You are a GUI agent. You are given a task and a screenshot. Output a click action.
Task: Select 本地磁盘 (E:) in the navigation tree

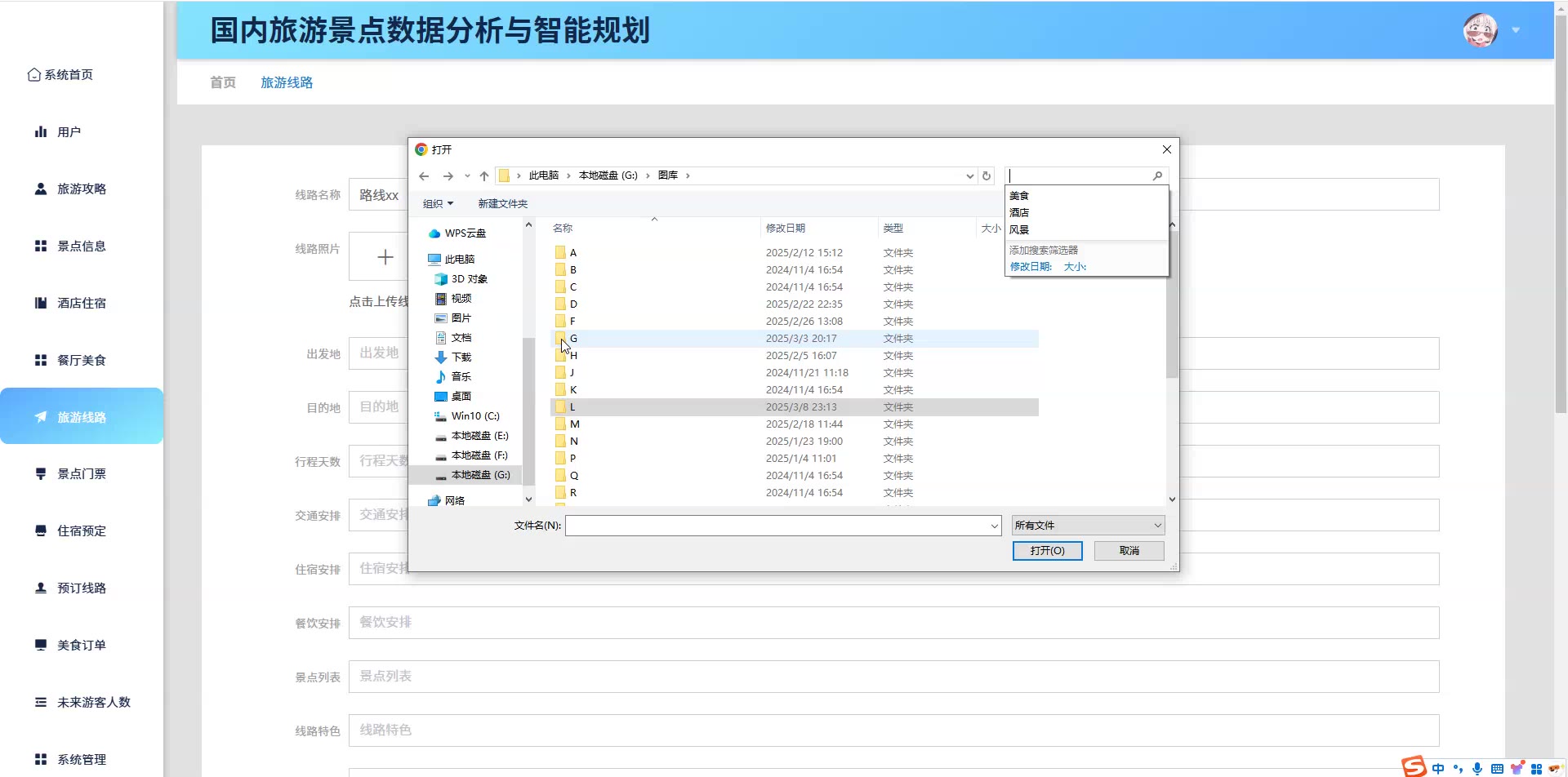coord(479,436)
